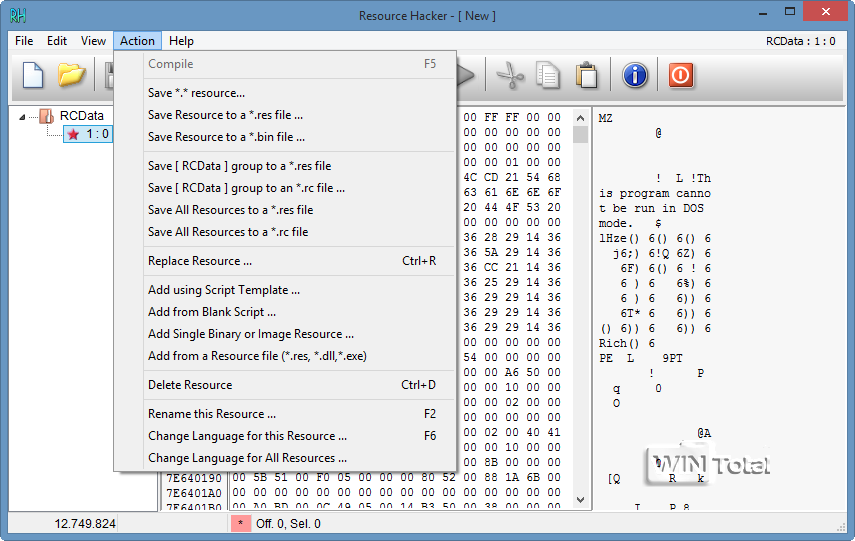Click the red asterisk status indicator
The height and width of the screenshot is (541, 855).
[x=240, y=524]
